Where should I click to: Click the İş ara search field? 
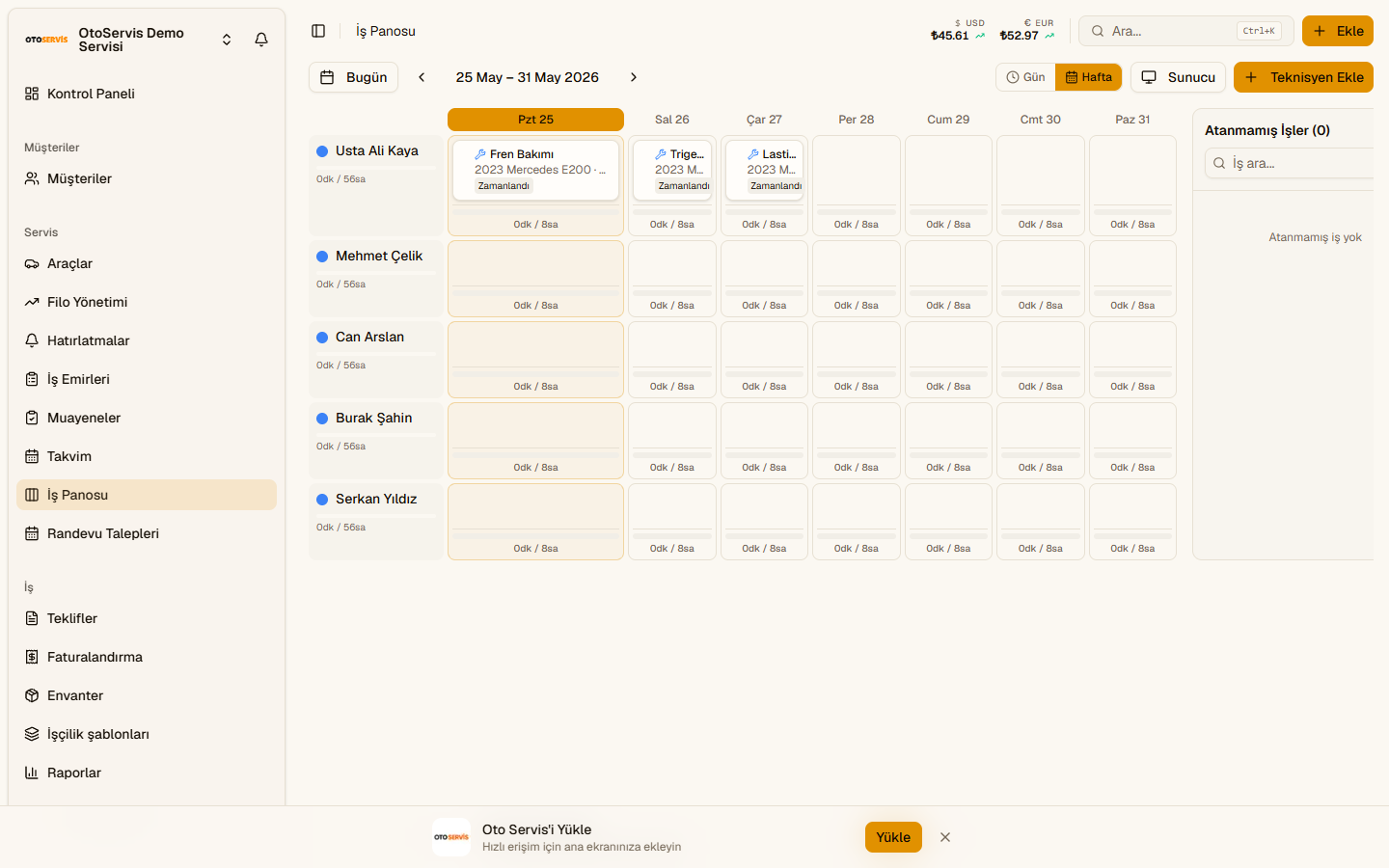1293,163
